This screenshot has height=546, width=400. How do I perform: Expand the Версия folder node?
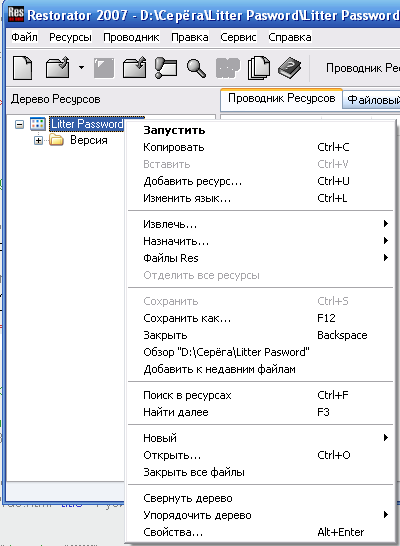38,141
